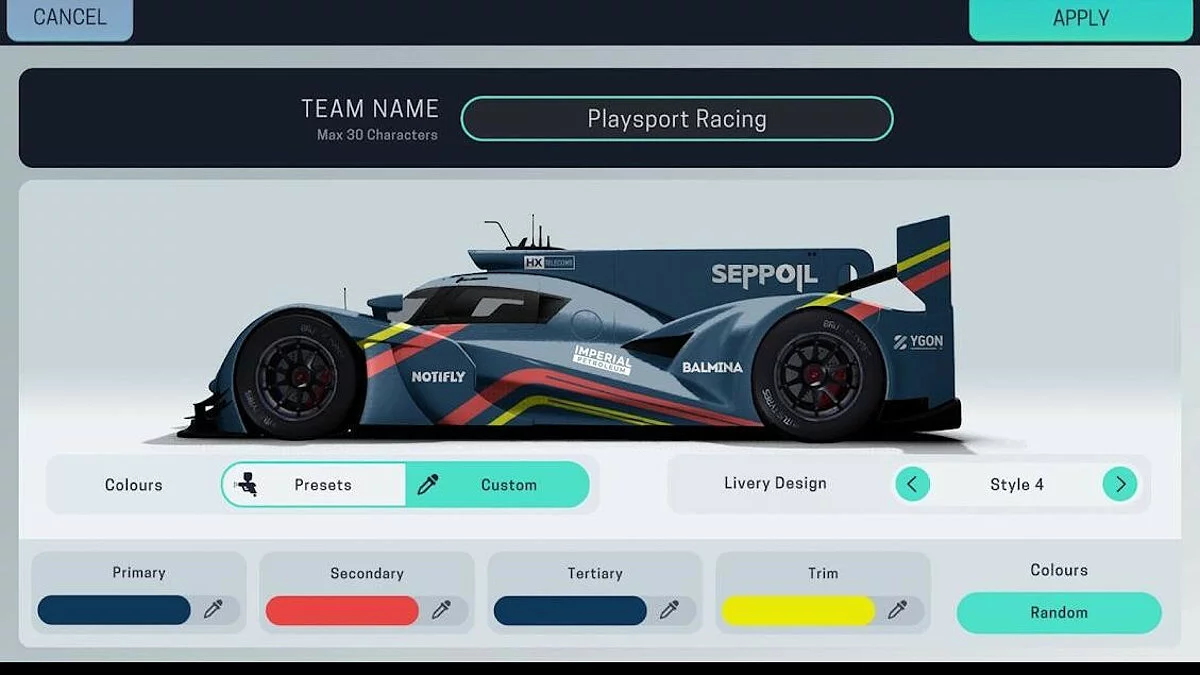Viewport: 1200px width, 675px height.
Task: Click the Team Name text field
Action: pos(677,118)
